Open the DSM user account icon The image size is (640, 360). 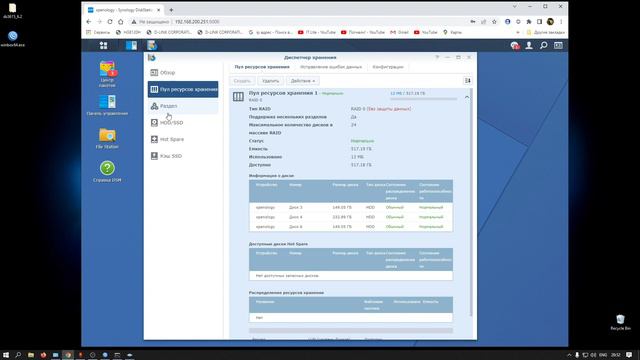(529, 46)
